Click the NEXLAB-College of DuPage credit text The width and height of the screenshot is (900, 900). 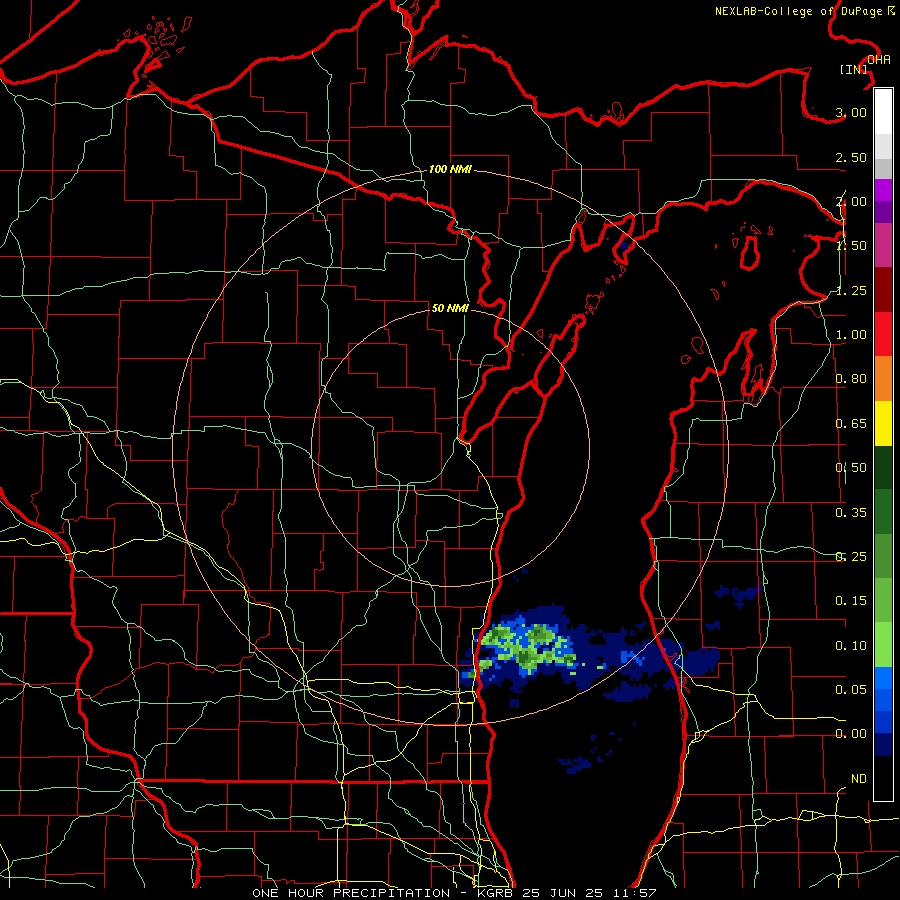pos(805,11)
